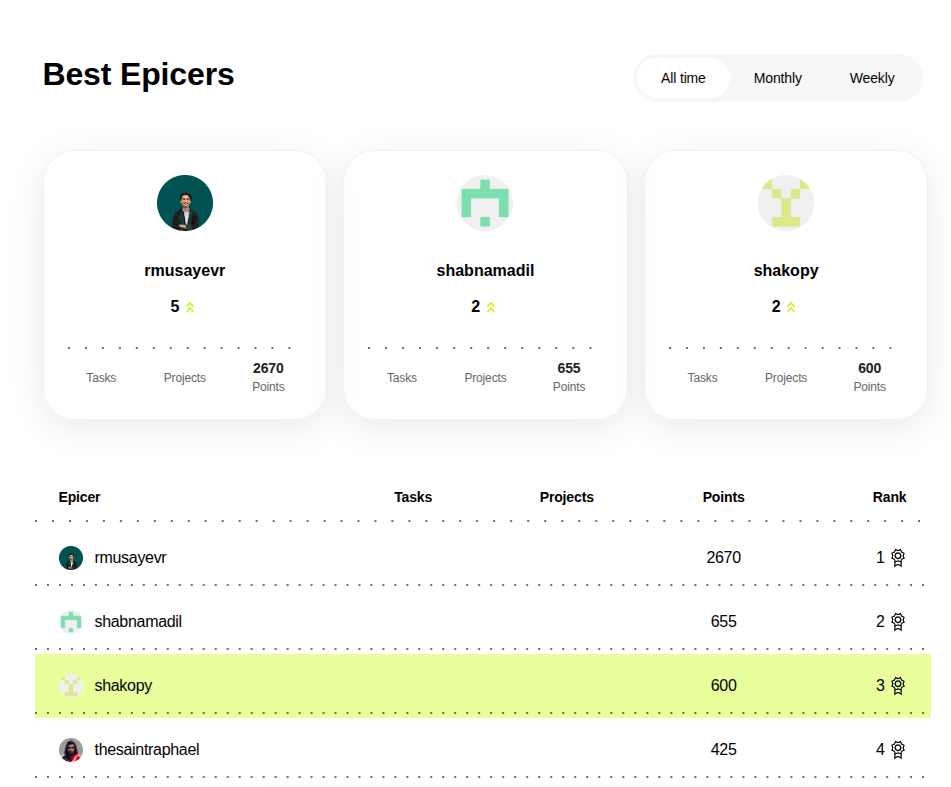The width and height of the screenshot is (951, 787).
Task: Click Projects label on shakopy's card
Action: 786,378
